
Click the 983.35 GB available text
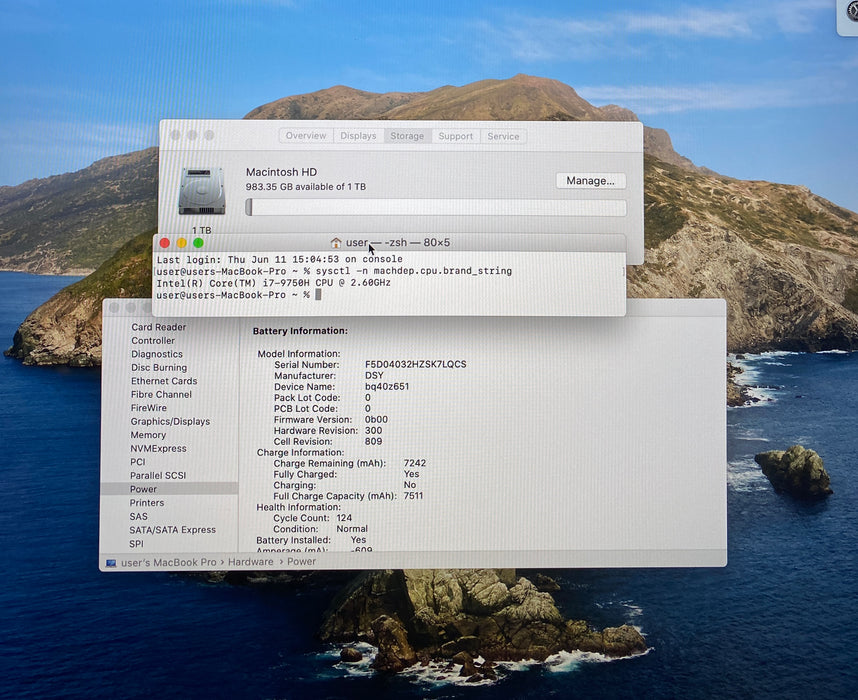pyautogui.click(x=306, y=187)
